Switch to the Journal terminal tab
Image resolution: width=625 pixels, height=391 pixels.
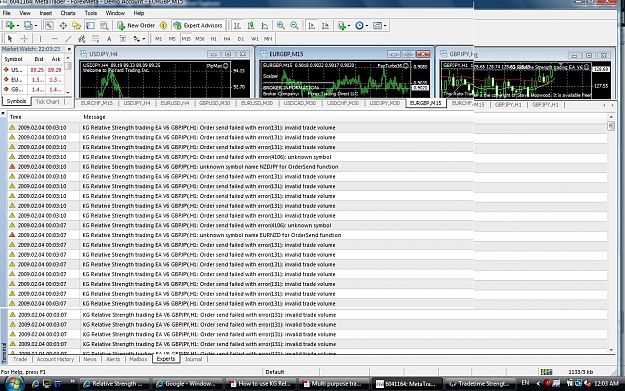pos(194,359)
